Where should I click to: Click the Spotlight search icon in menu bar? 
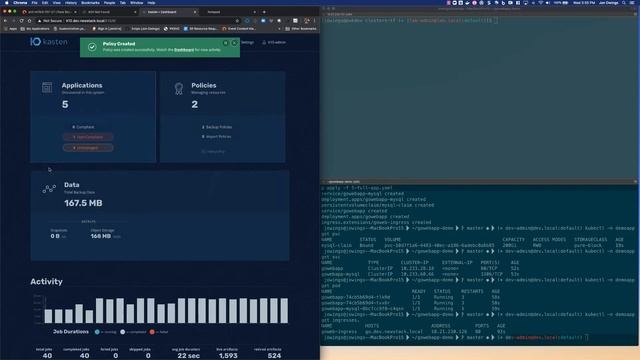click(x=624, y=2)
